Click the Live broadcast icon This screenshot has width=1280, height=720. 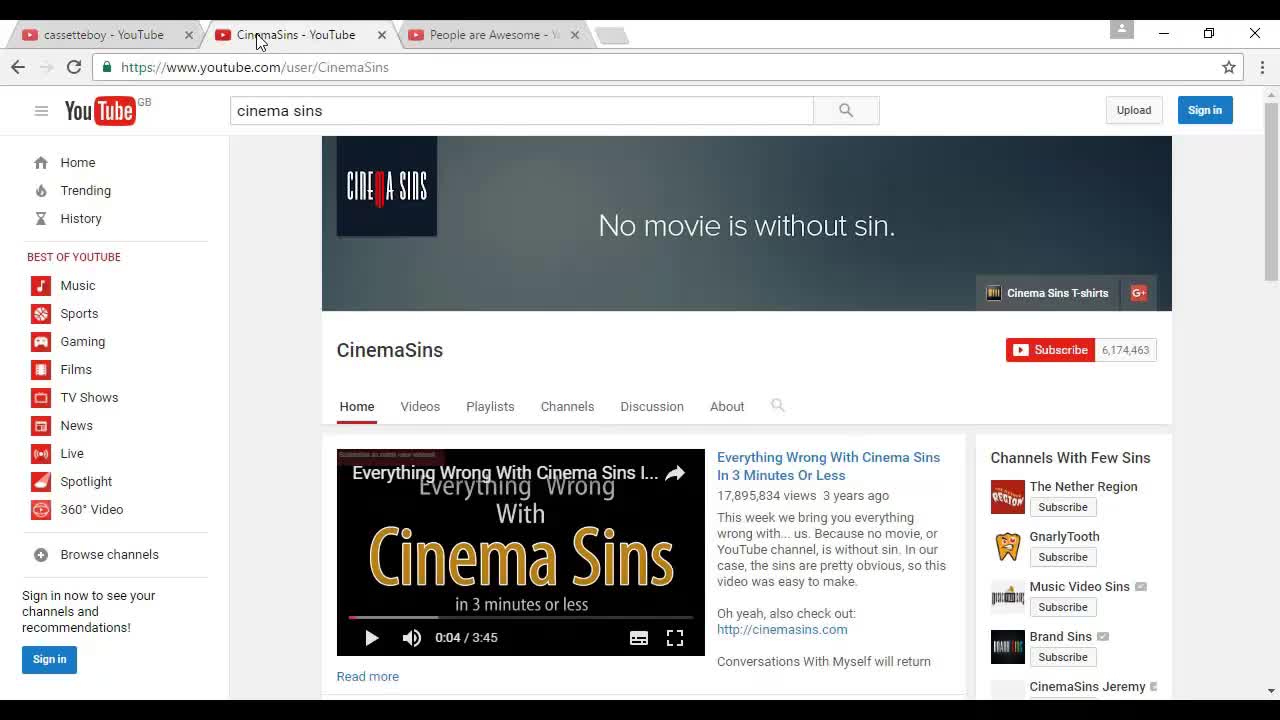(41, 454)
